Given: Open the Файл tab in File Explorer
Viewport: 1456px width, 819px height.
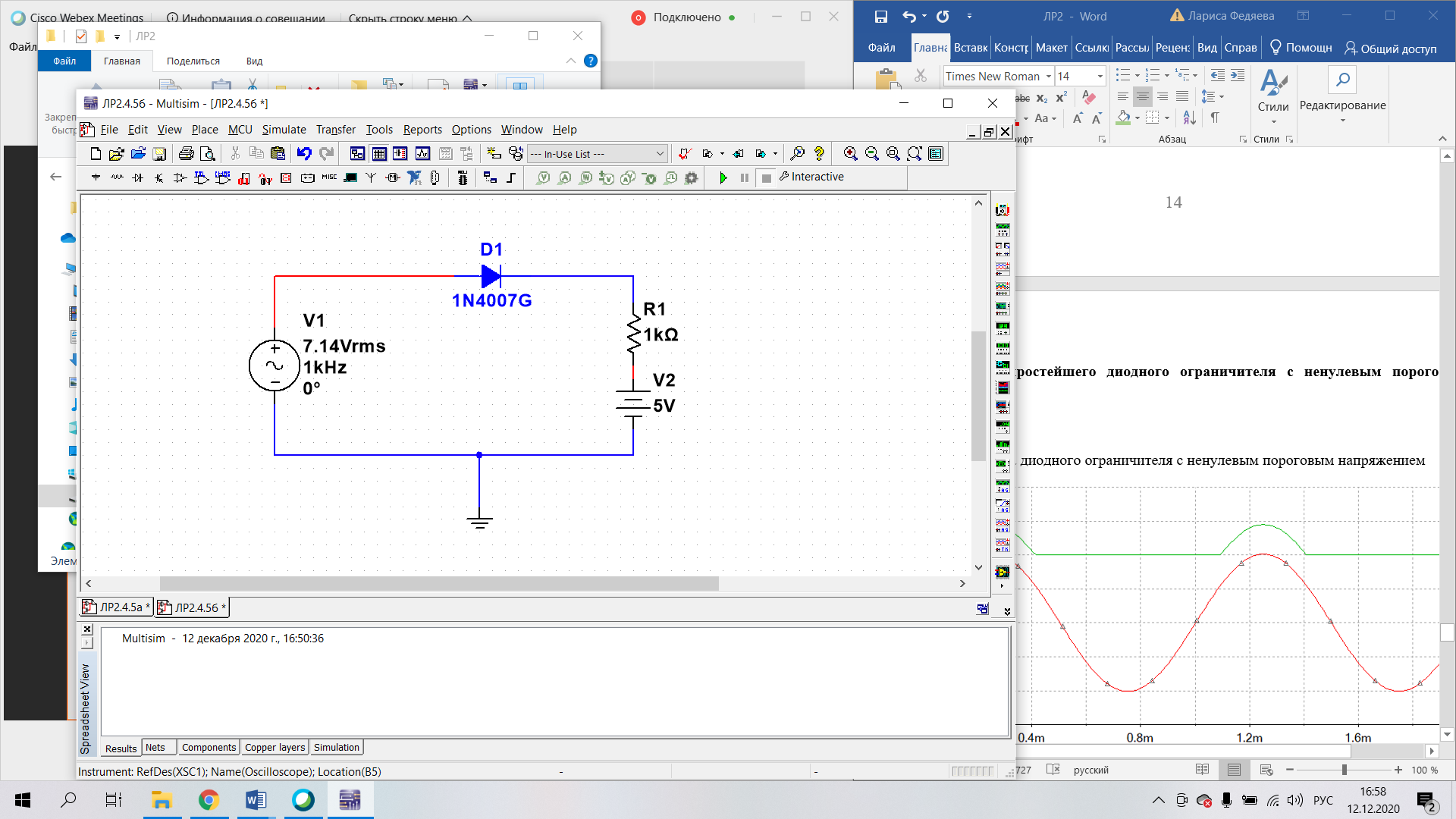Looking at the screenshot, I should pos(64,61).
